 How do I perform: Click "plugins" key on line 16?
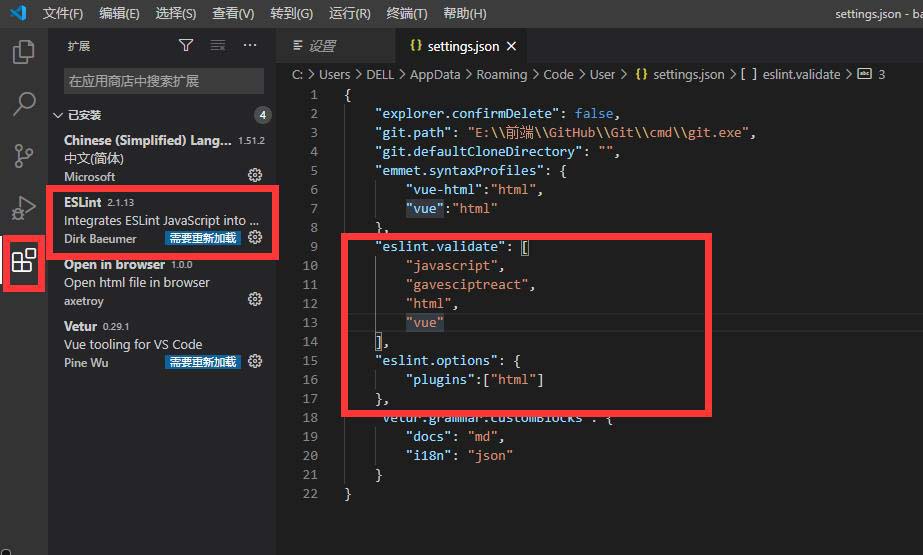coord(440,380)
